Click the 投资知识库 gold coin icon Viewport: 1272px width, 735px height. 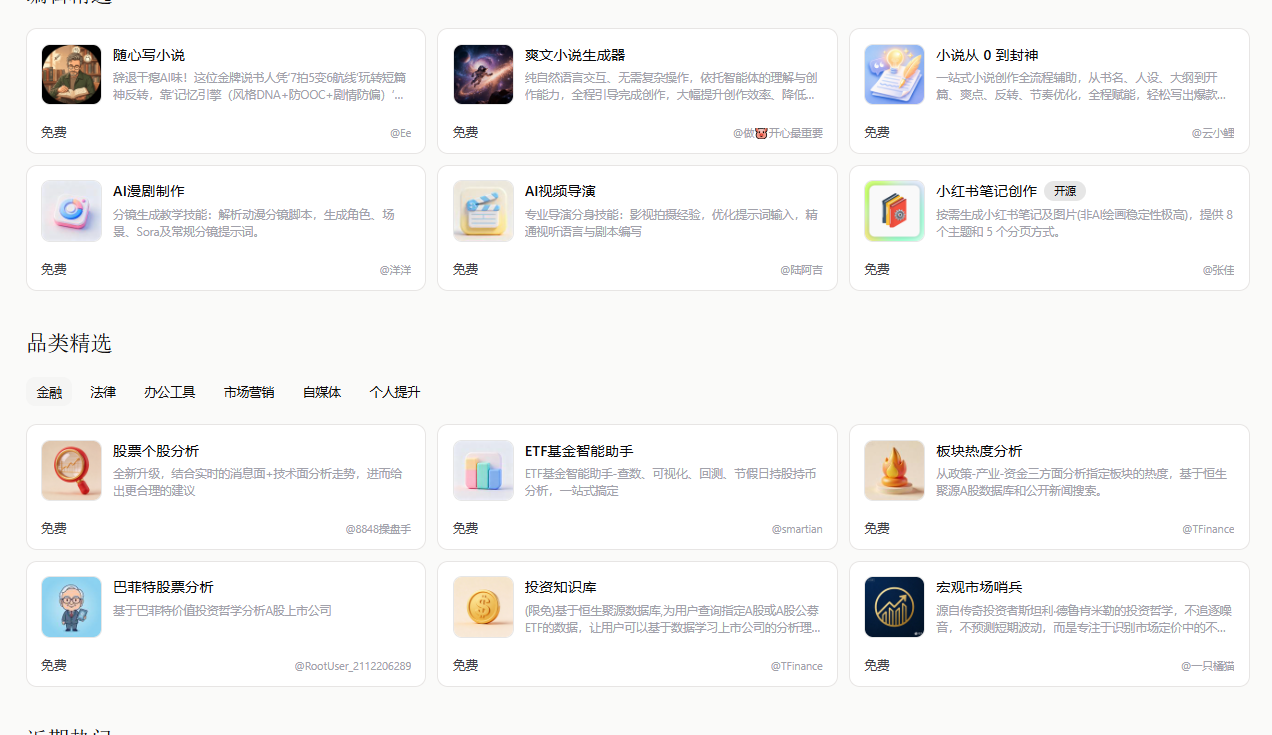(483, 607)
